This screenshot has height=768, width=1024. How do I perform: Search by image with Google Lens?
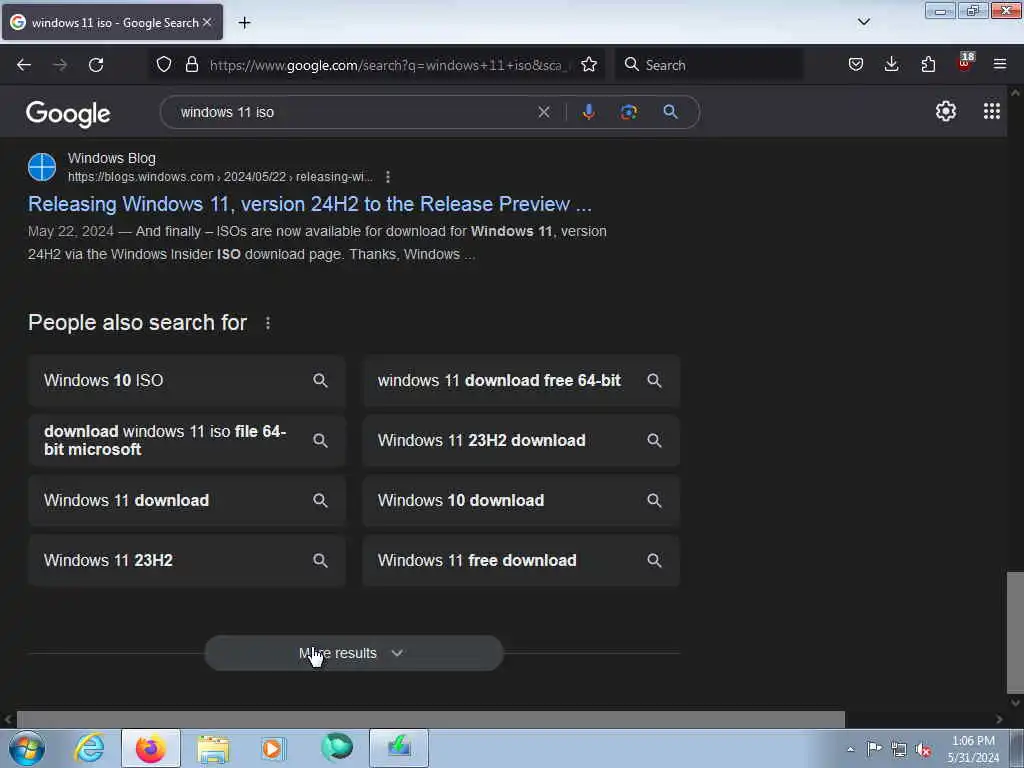pyautogui.click(x=628, y=112)
